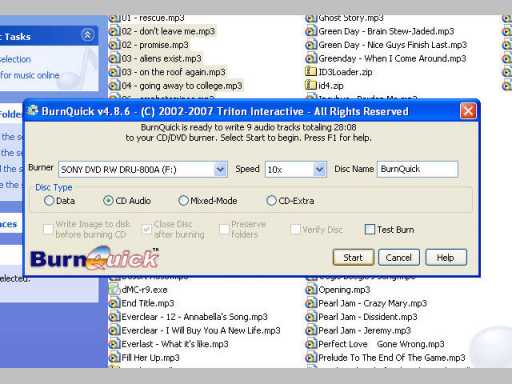Select the file name '03 - aliens exist.mp3'

pos(161,59)
